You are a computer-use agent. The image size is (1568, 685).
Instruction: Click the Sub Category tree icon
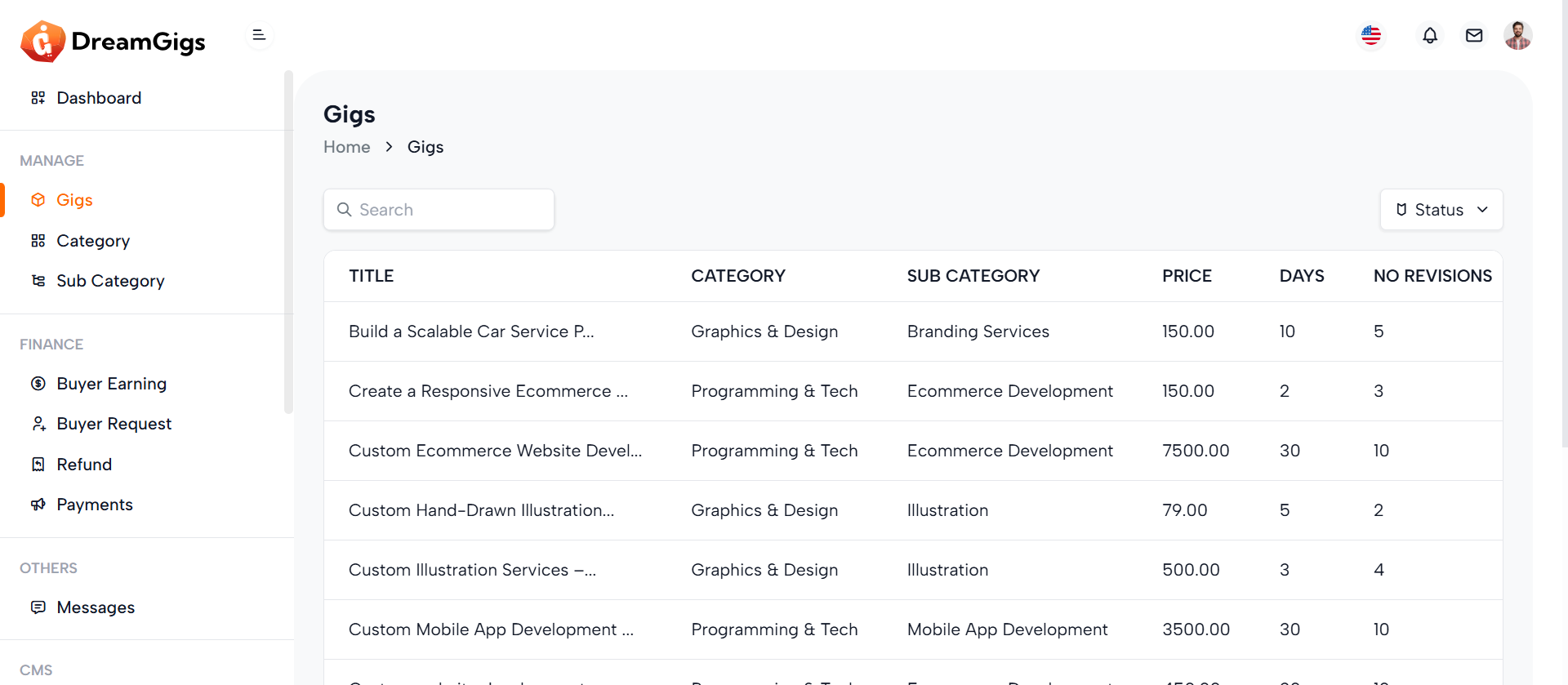pyautogui.click(x=38, y=281)
